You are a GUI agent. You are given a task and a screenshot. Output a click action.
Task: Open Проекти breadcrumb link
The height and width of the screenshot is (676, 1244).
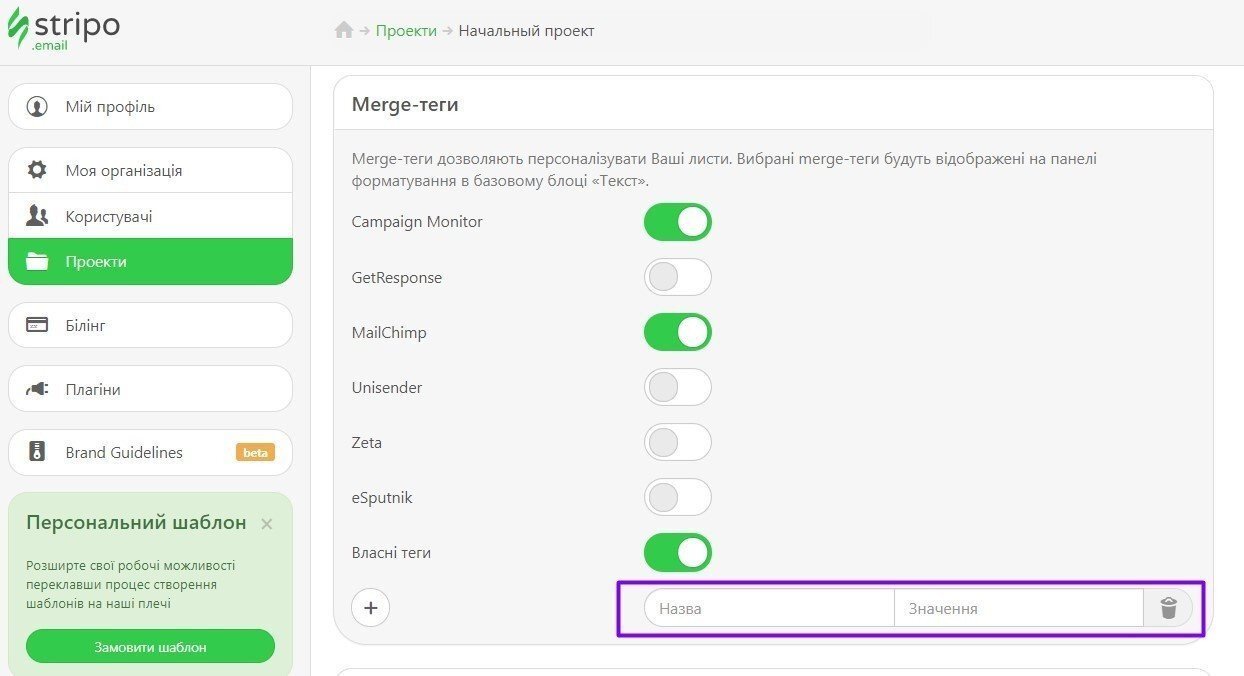(406, 31)
